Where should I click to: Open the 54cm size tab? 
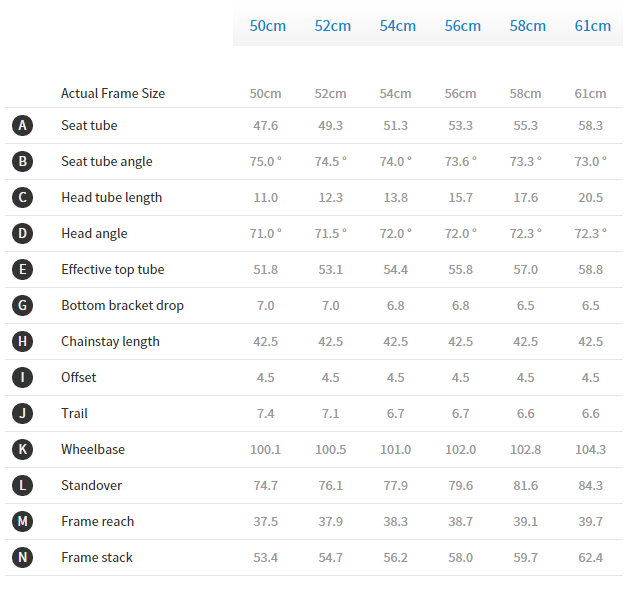pos(397,26)
